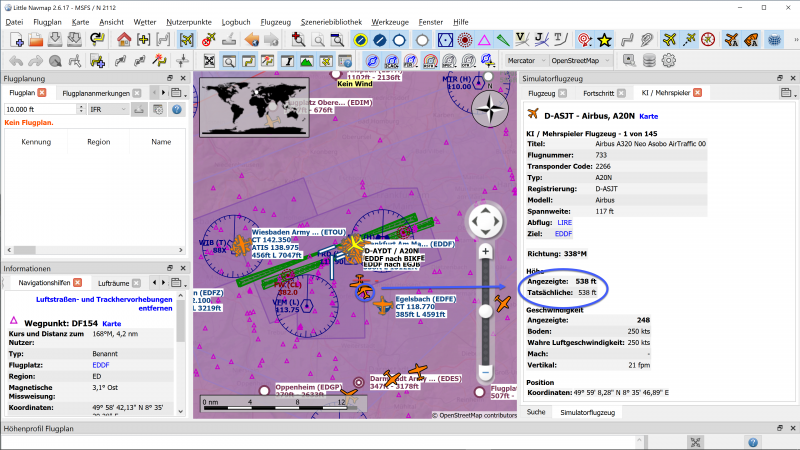Open the Flugplatz EDDF link in Informationen
This screenshot has width=800, height=450.
101,365
